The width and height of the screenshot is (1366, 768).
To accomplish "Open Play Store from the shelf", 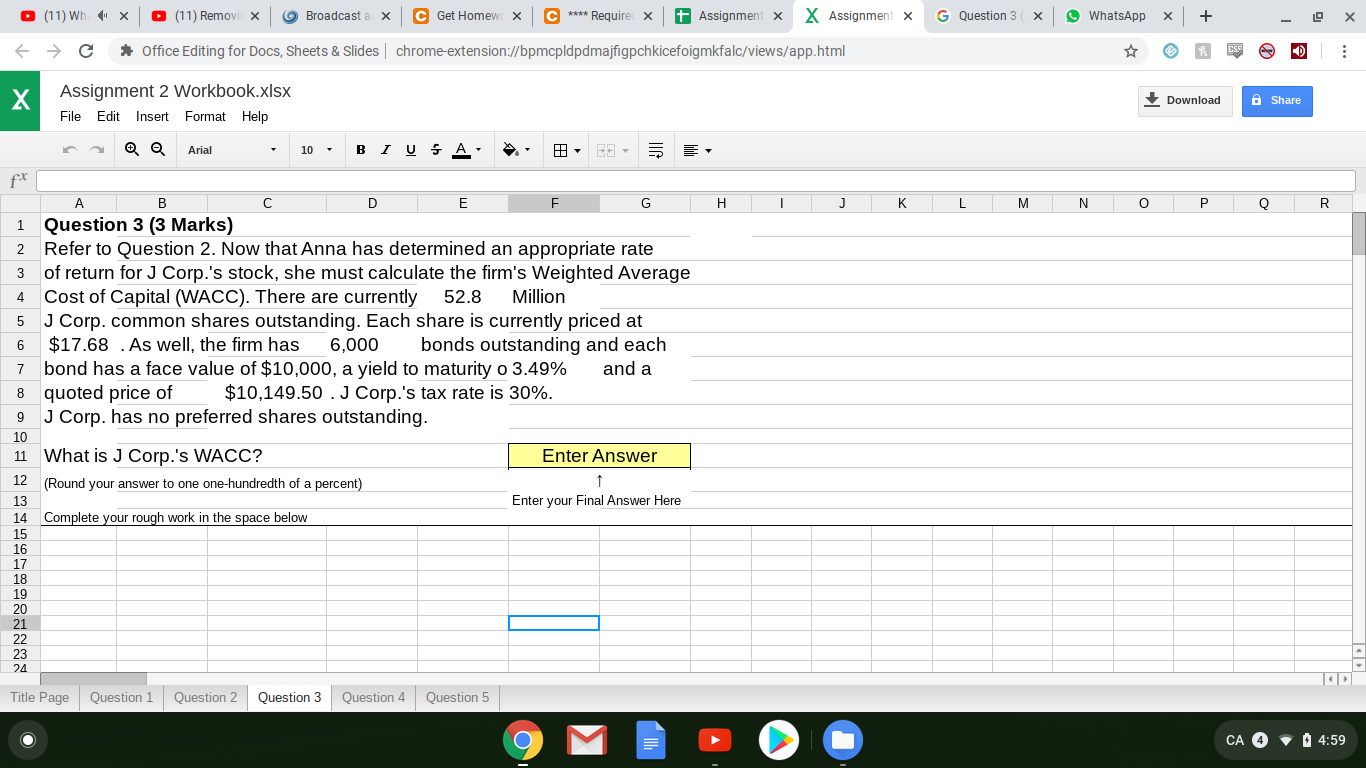I will (778, 740).
